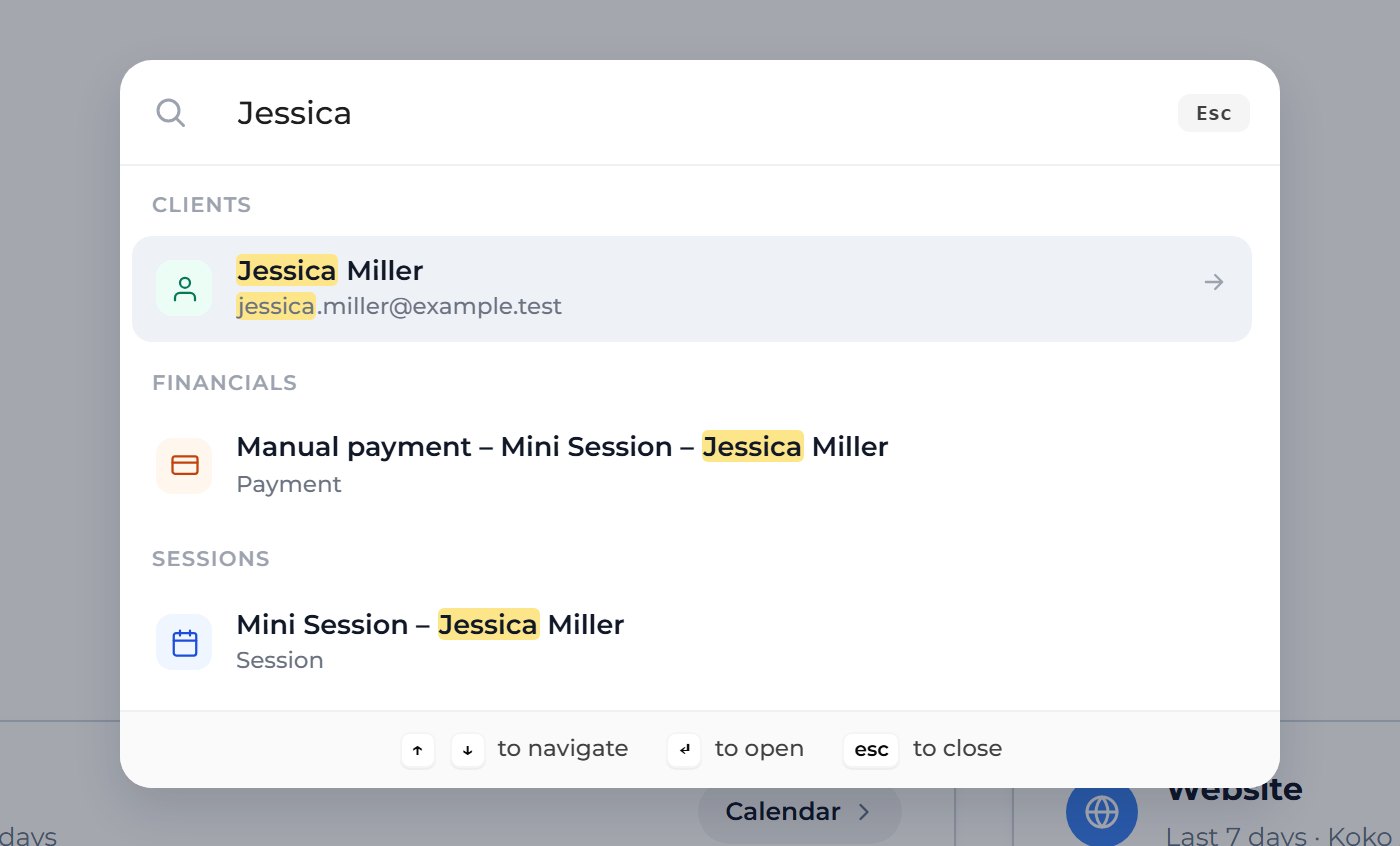Click the down arrow navigate key
The image size is (1400, 846).
[468, 749]
